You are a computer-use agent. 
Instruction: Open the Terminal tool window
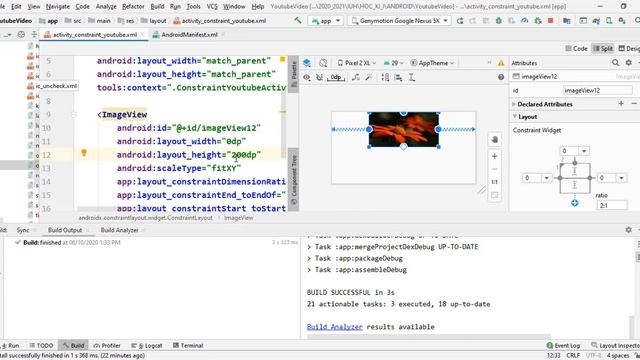[x=188, y=345]
